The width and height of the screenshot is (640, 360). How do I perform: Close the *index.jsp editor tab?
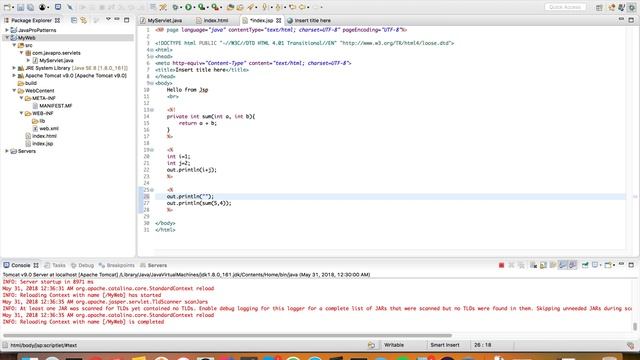(278, 20)
